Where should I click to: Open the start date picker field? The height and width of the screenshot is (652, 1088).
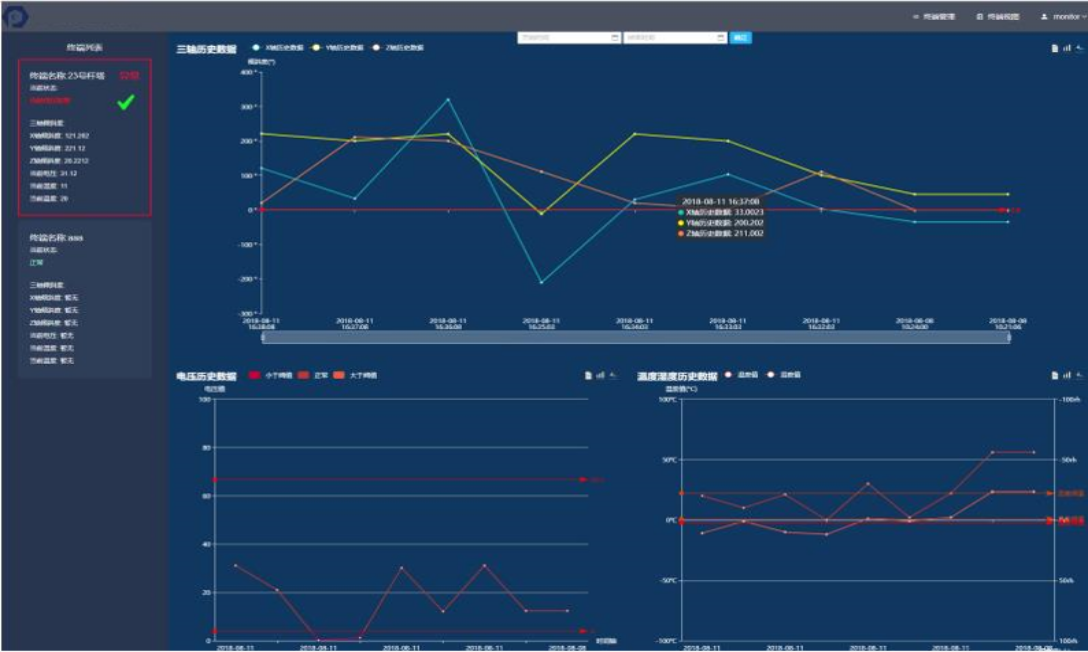click(x=568, y=37)
